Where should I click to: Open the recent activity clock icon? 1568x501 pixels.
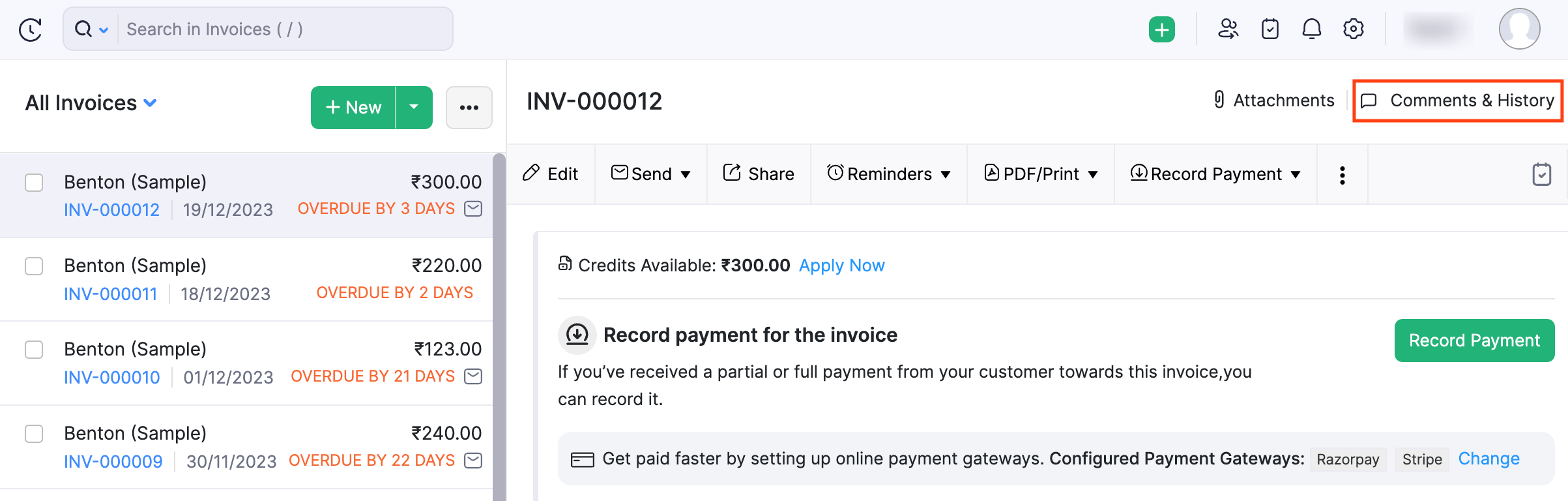click(30, 29)
